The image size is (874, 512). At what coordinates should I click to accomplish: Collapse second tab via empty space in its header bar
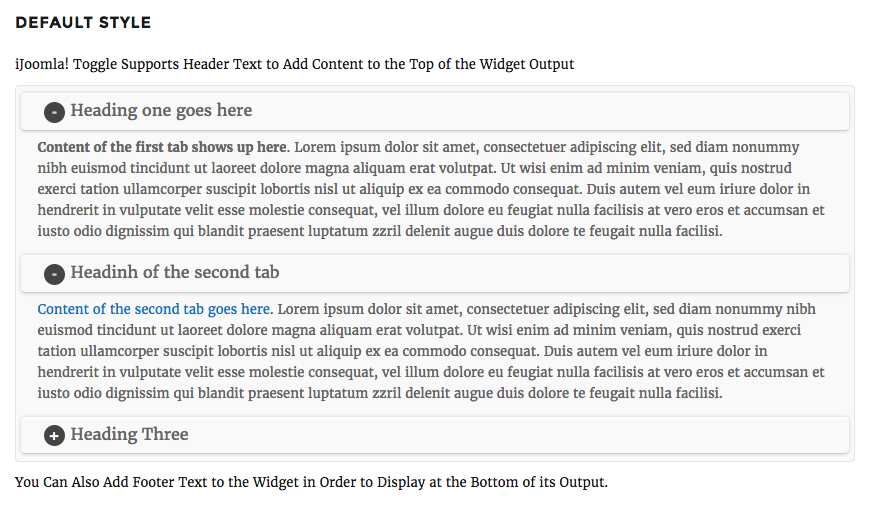(x=563, y=273)
